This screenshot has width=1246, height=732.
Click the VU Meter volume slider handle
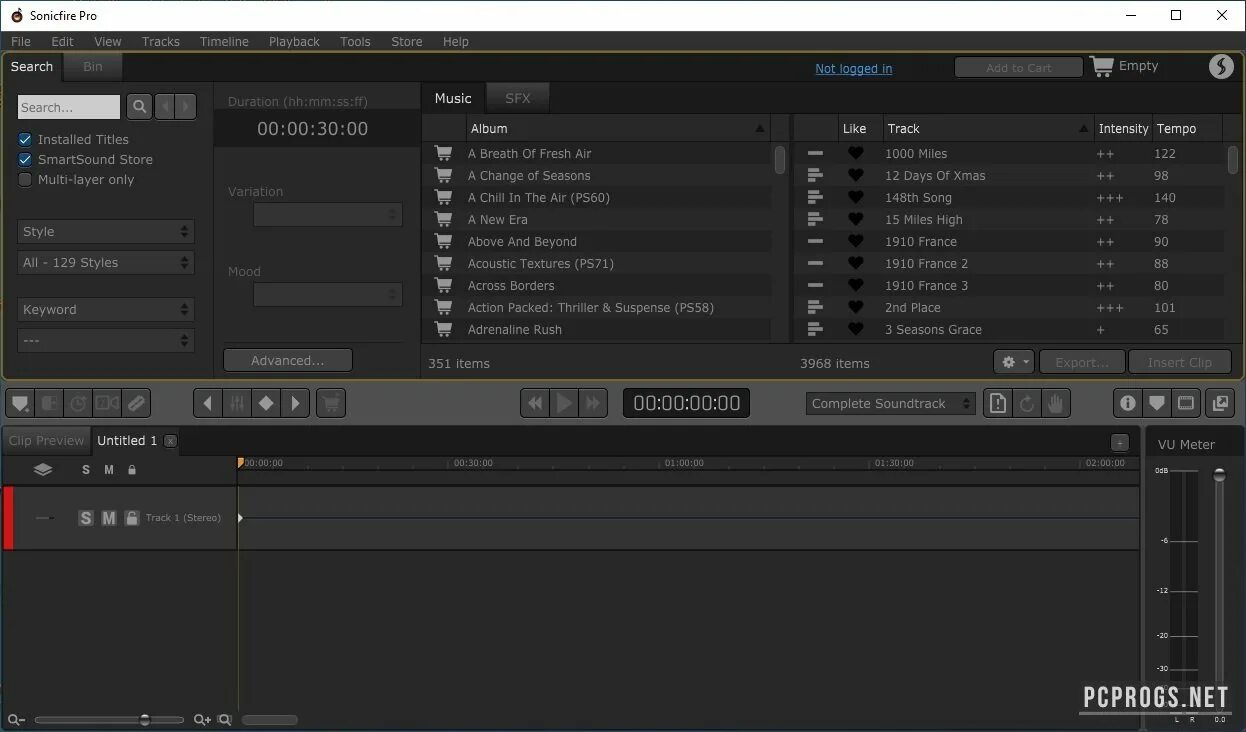(1219, 475)
